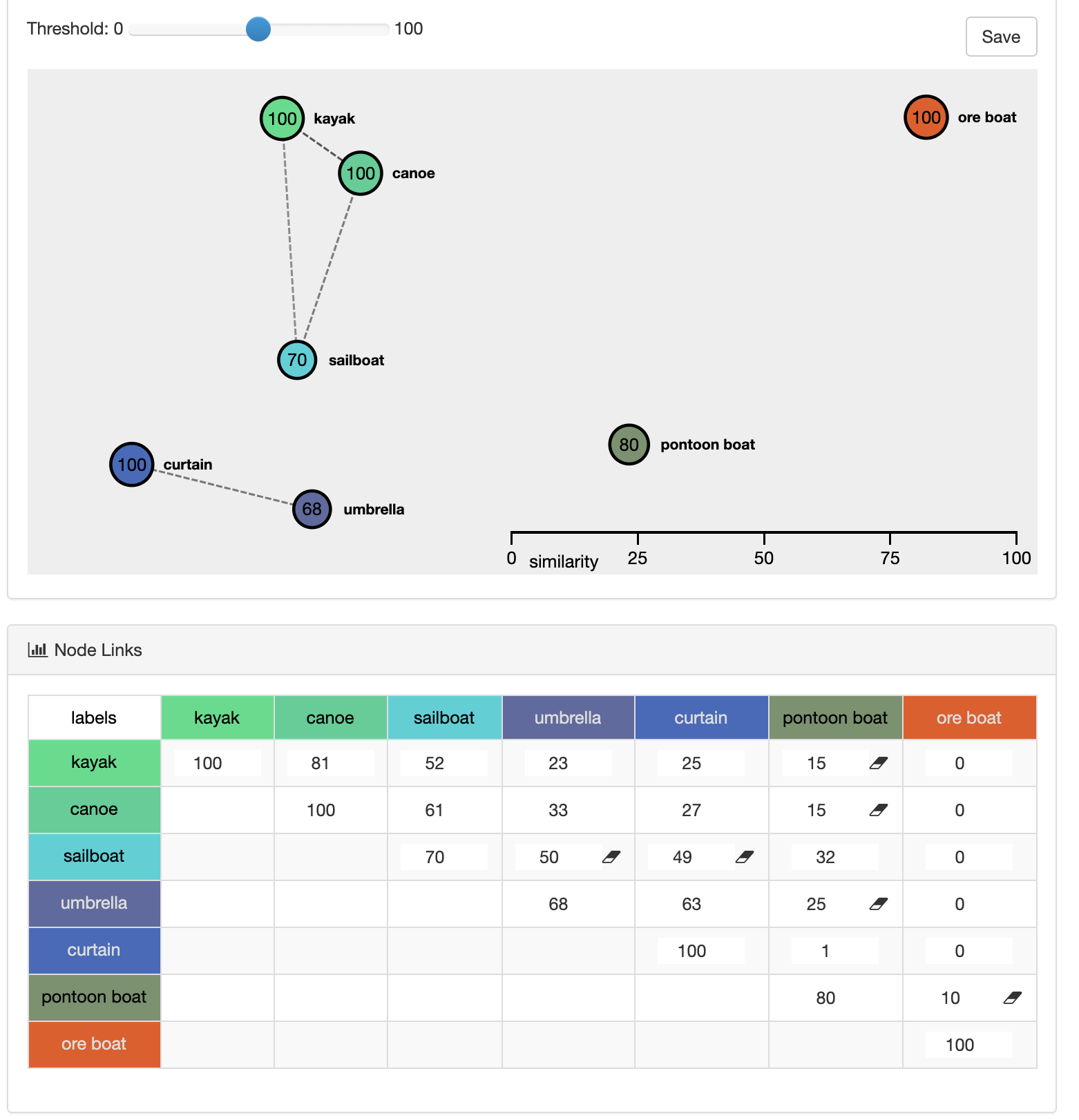Click eraser icon in umbrella–pontoon boat cell

pyautogui.click(x=878, y=904)
